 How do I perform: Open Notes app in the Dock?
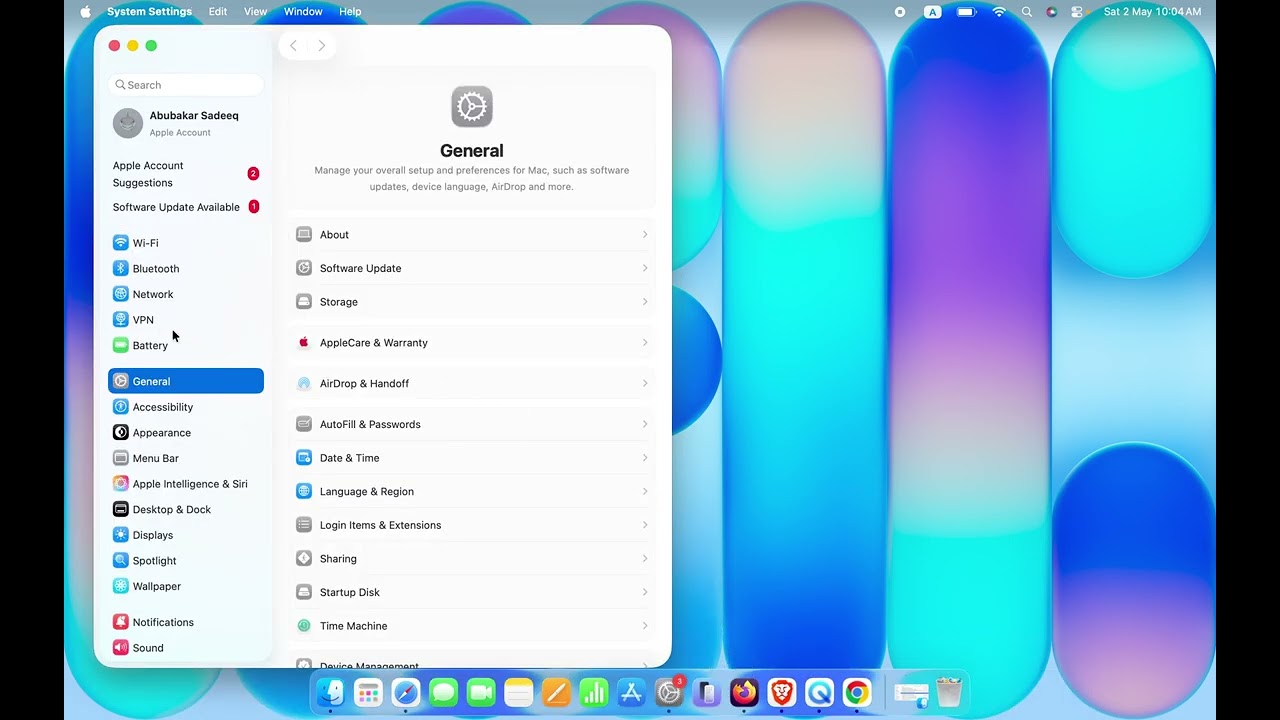[x=519, y=692]
